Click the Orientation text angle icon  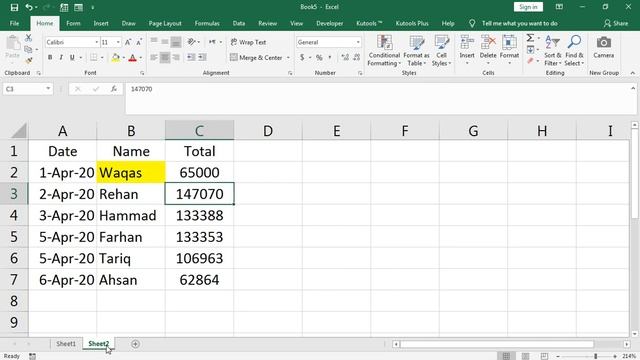(x=191, y=42)
